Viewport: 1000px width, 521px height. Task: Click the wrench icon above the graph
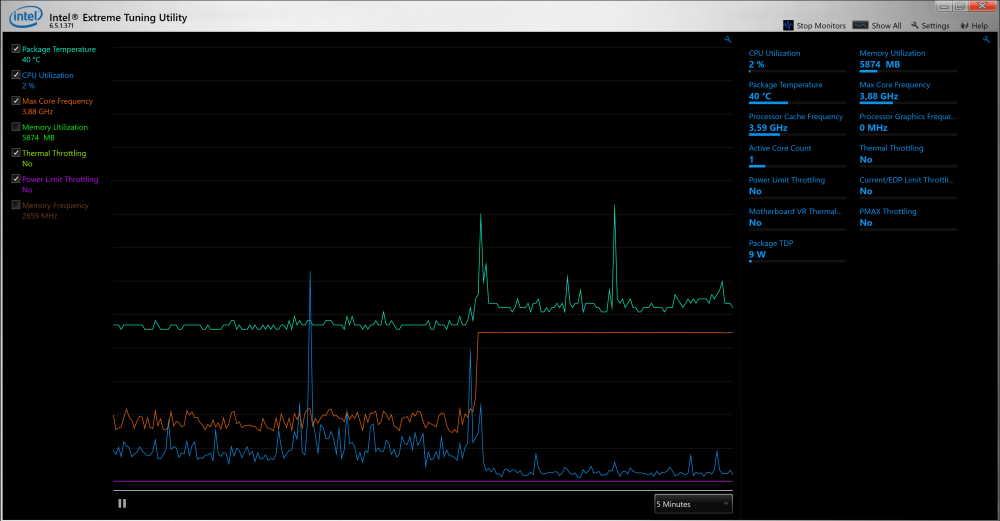click(x=727, y=40)
